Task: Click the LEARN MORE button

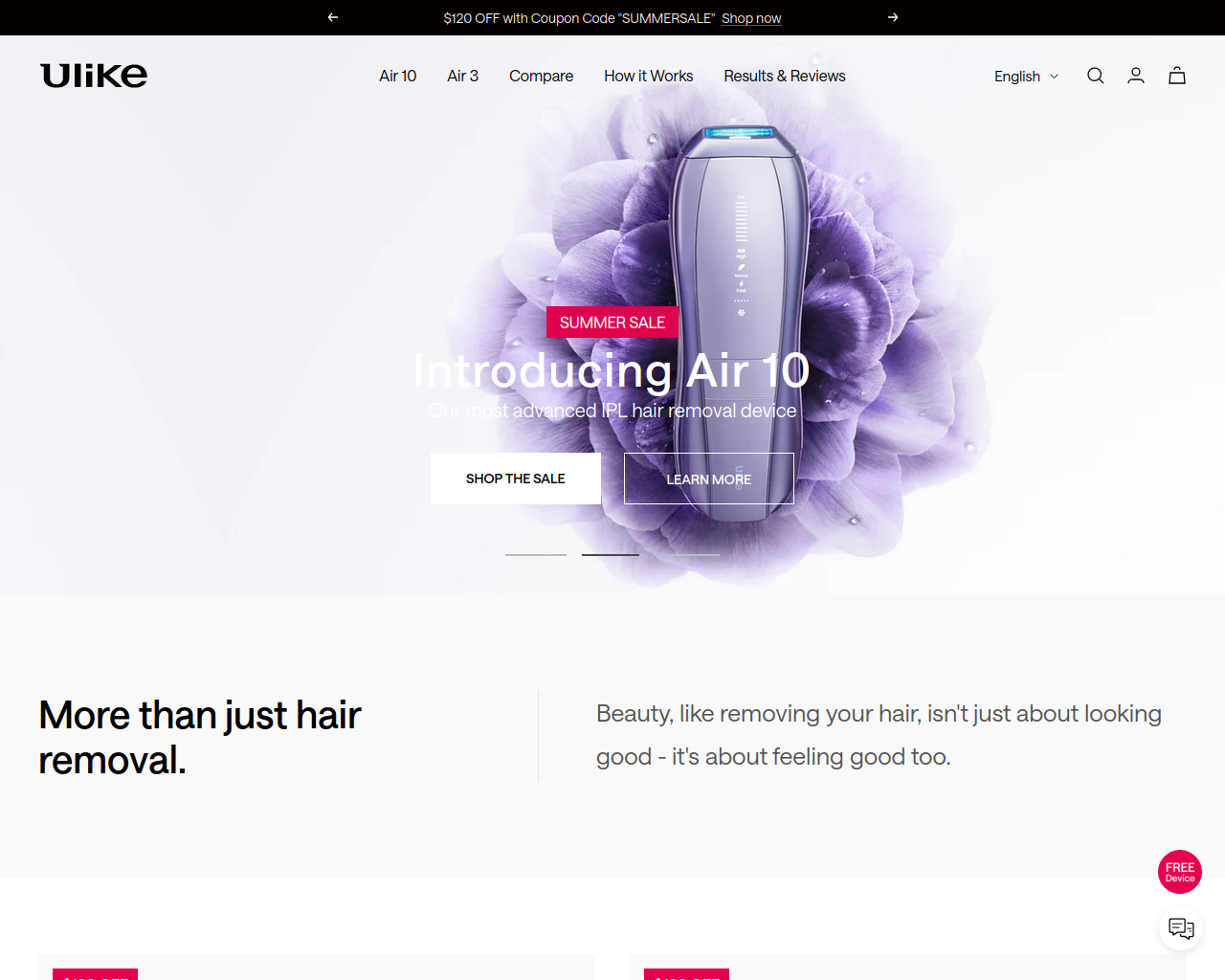Action: tap(709, 479)
